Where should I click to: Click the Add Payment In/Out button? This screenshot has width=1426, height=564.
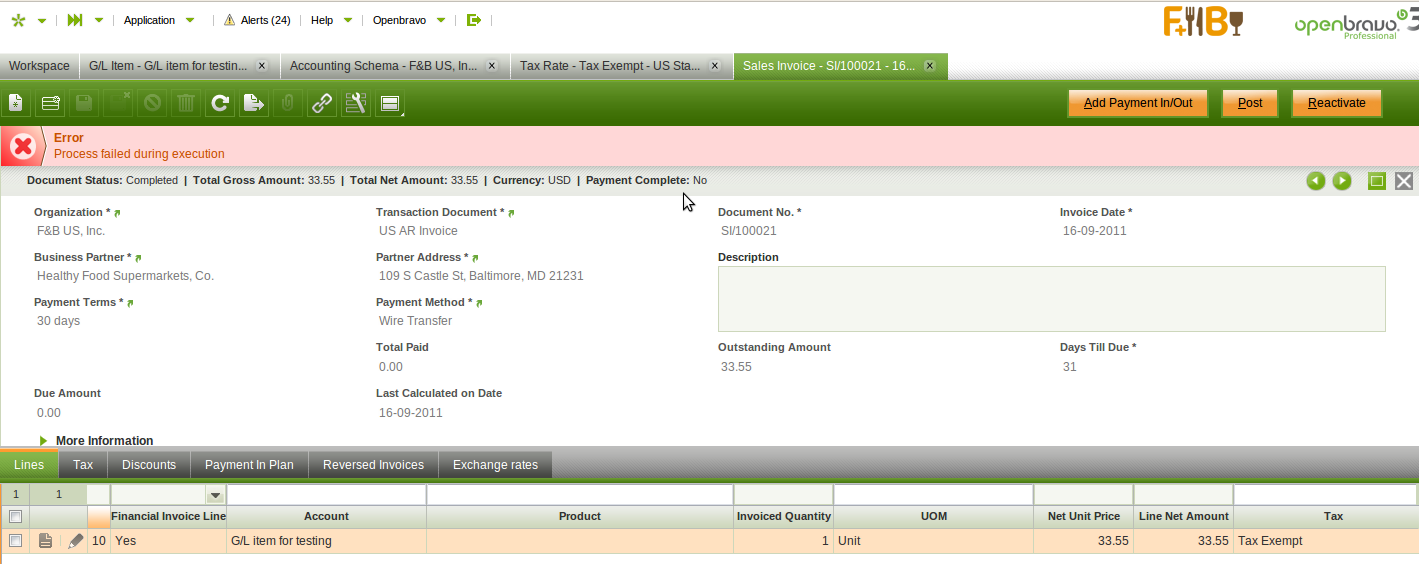(1138, 103)
